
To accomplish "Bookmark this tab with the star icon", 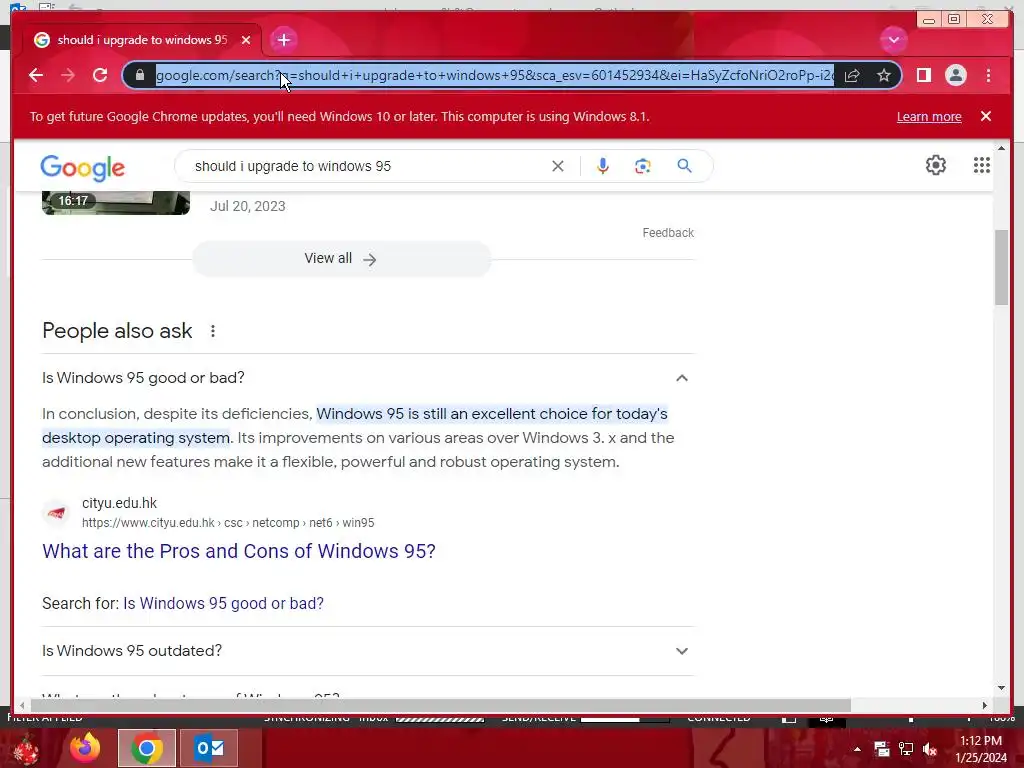I will (884, 75).
